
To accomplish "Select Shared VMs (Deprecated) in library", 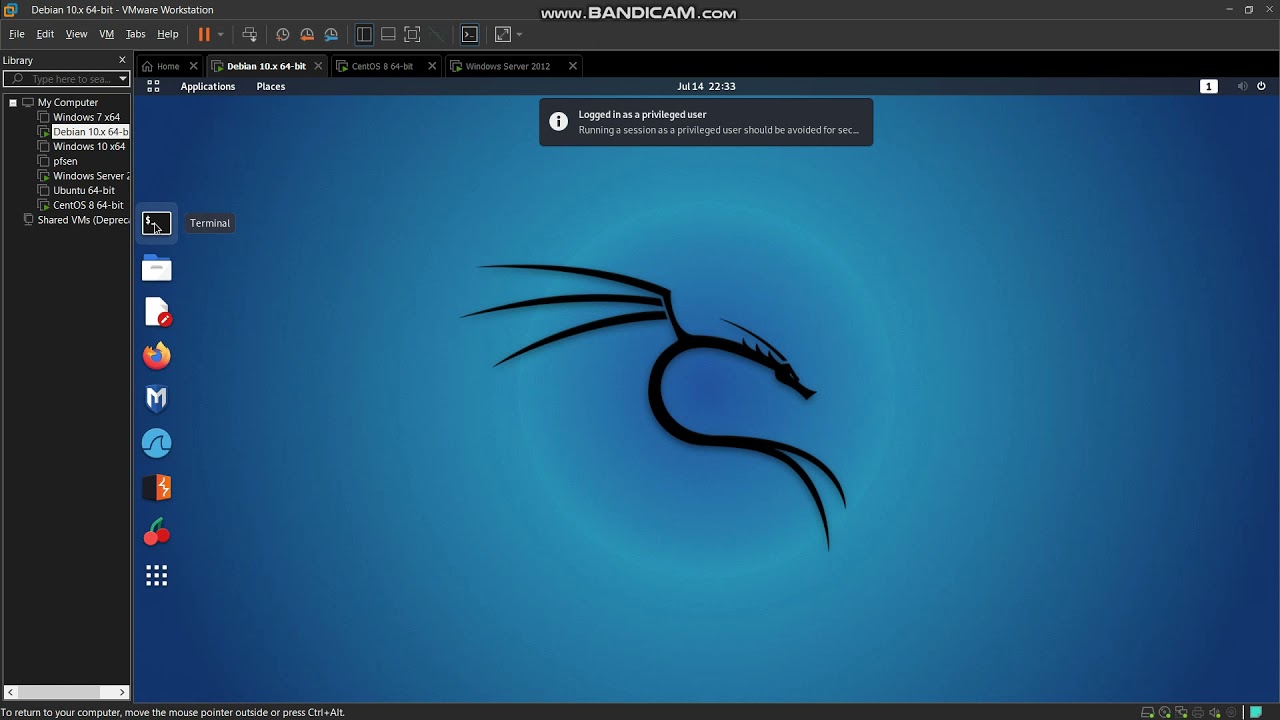I will click(83, 220).
